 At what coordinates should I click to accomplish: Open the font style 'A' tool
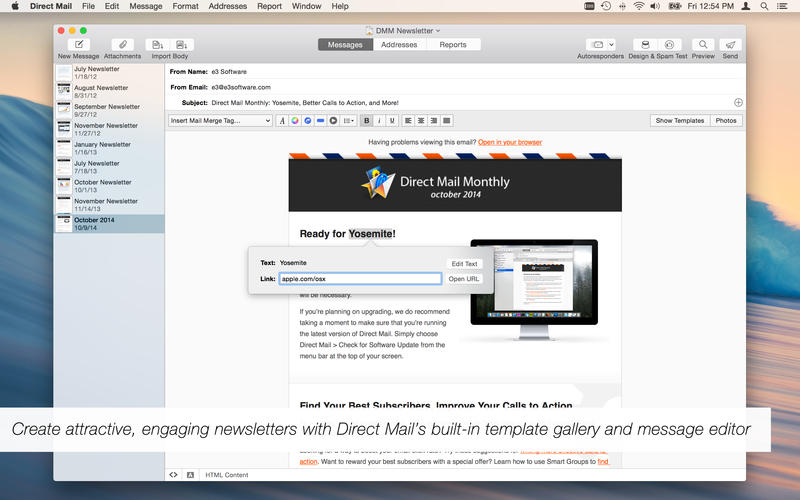[281, 121]
